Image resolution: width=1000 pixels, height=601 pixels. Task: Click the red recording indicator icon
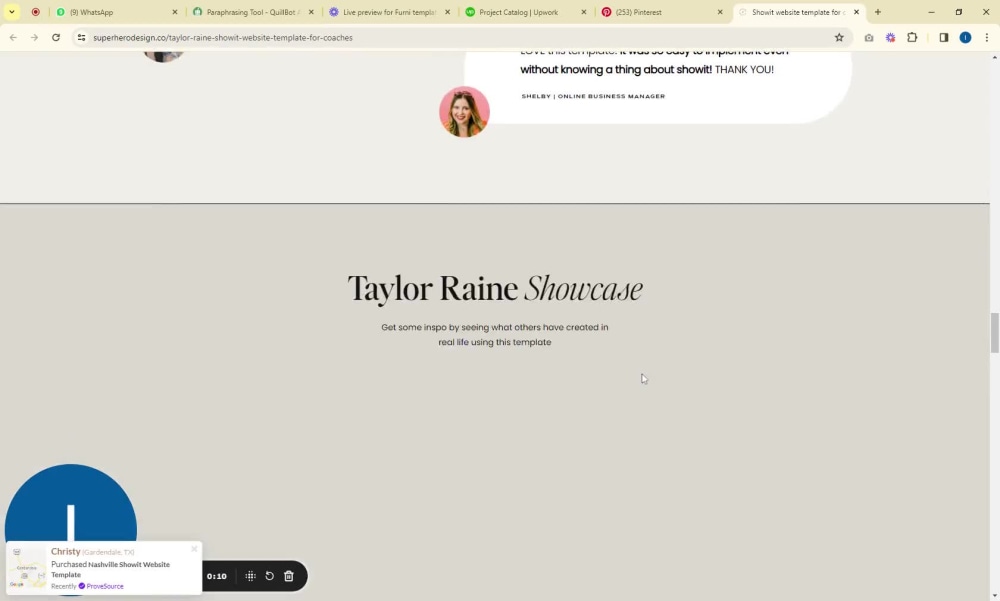click(36, 12)
